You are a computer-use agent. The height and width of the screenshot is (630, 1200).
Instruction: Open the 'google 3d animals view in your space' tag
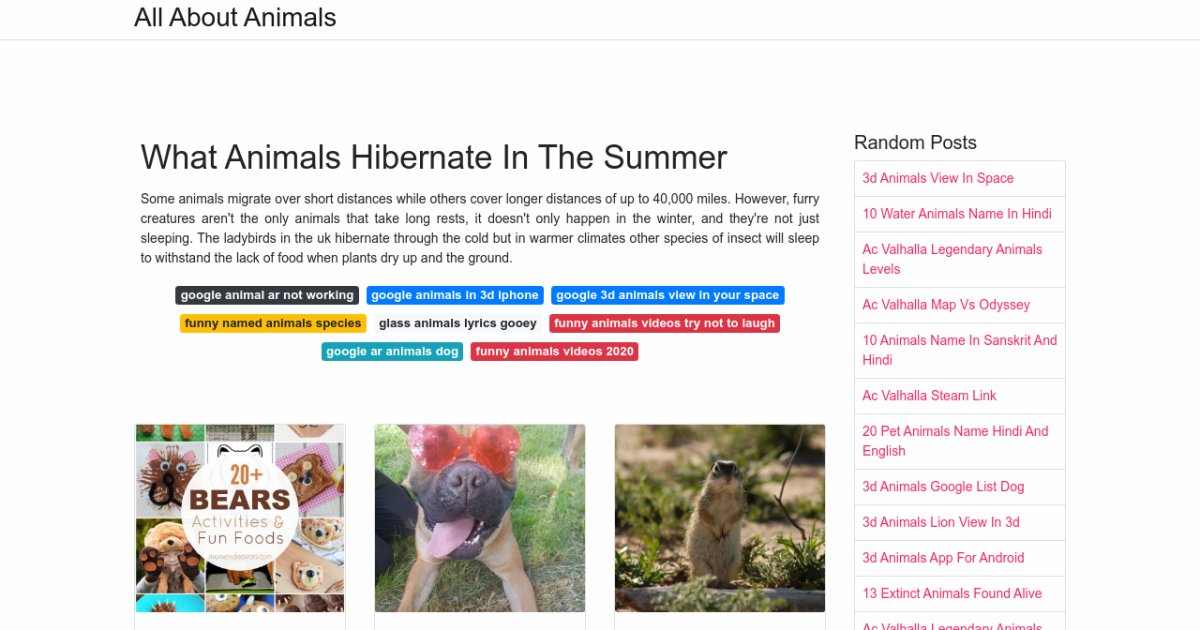pos(667,295)
